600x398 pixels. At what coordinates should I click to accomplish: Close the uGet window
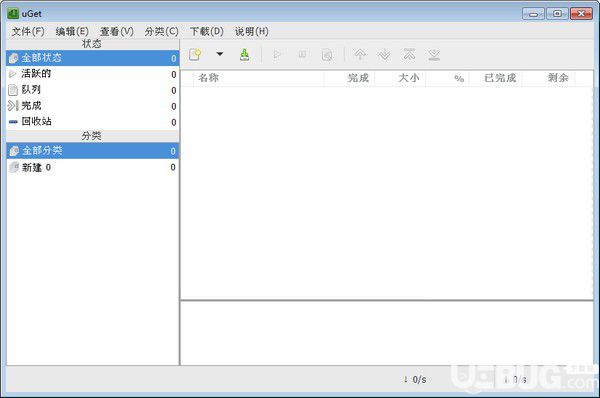[x=581, y=14]
